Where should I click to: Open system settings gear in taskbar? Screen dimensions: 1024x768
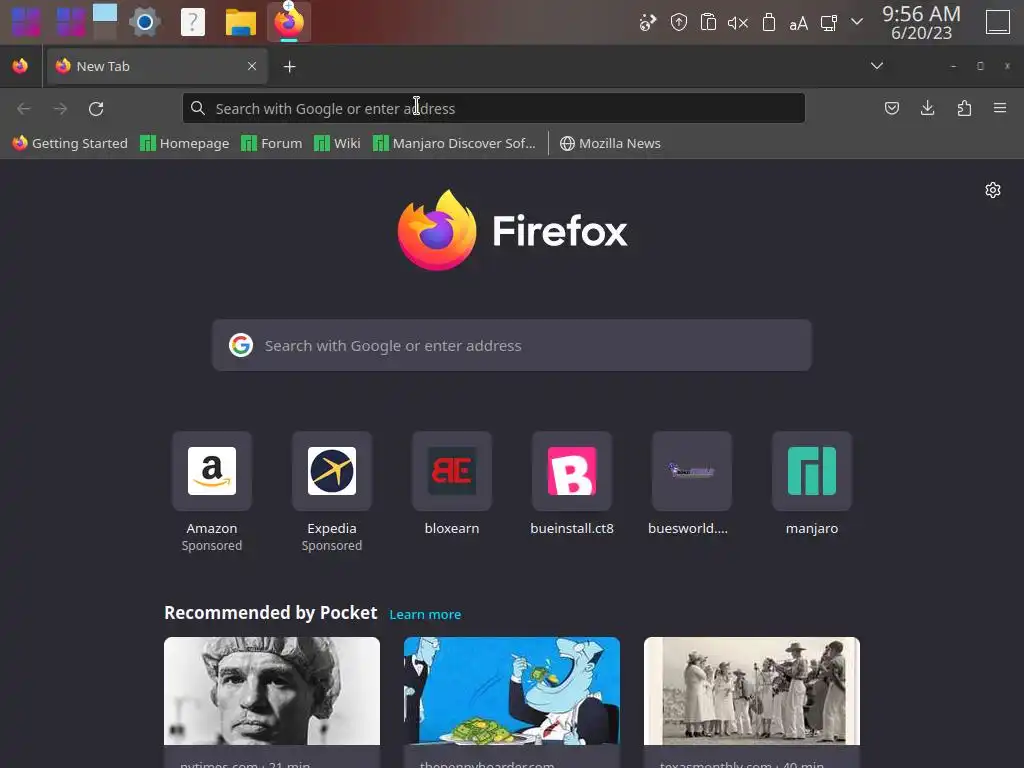(145, 22)
